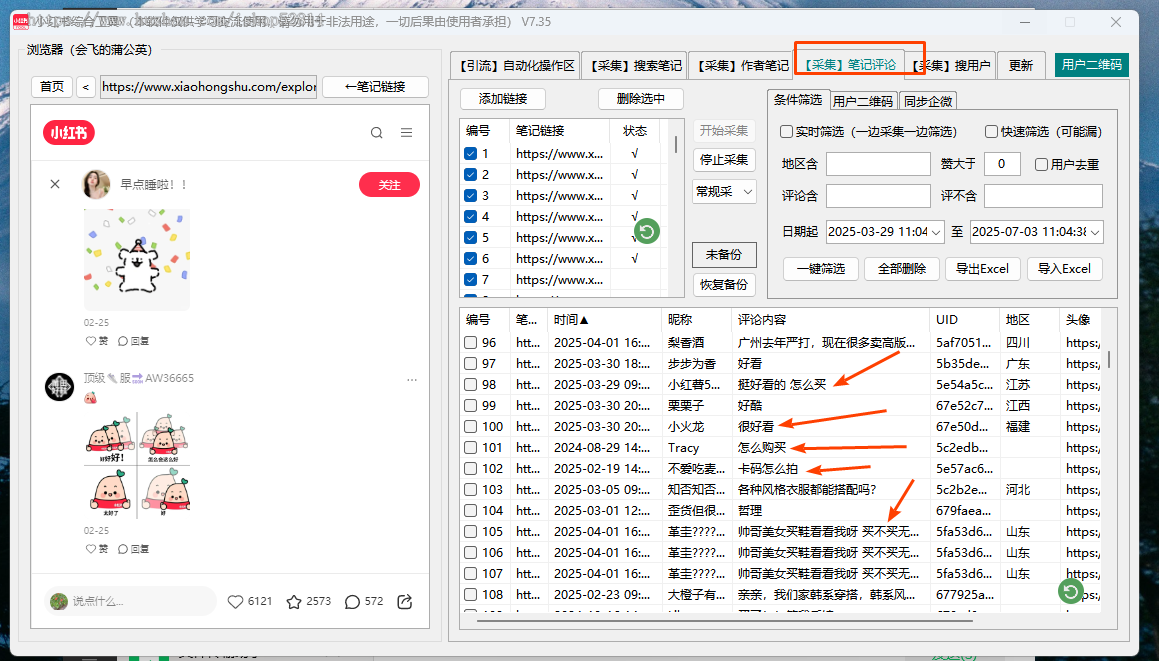Open 用户二维码 sub-tab in filter panel
Image resolution: width=1159 pixels, height=661 pixels.
click(x=863, y=101)
